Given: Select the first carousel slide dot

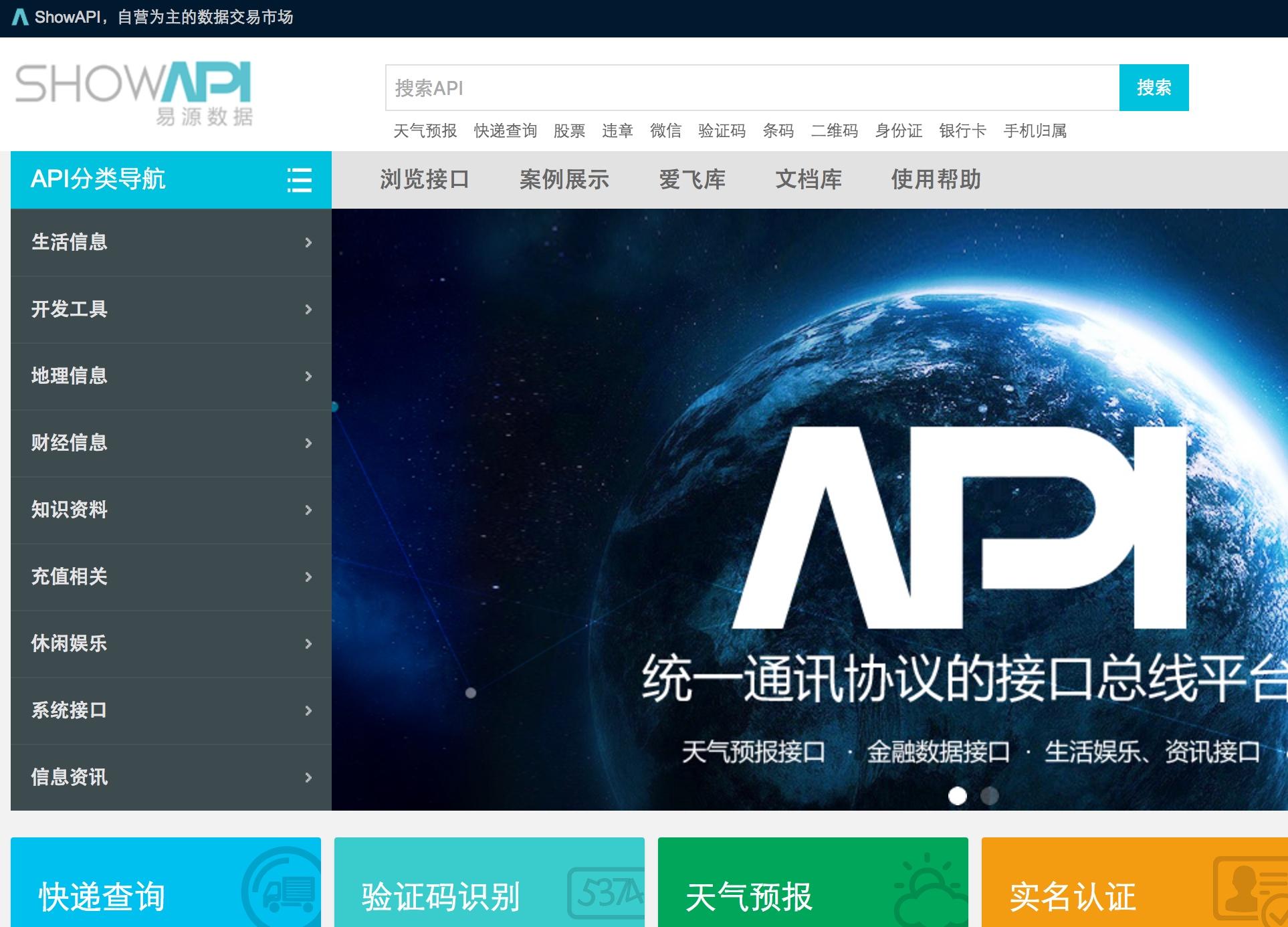Looking at the screenshot, I should [x=958, y=796].
